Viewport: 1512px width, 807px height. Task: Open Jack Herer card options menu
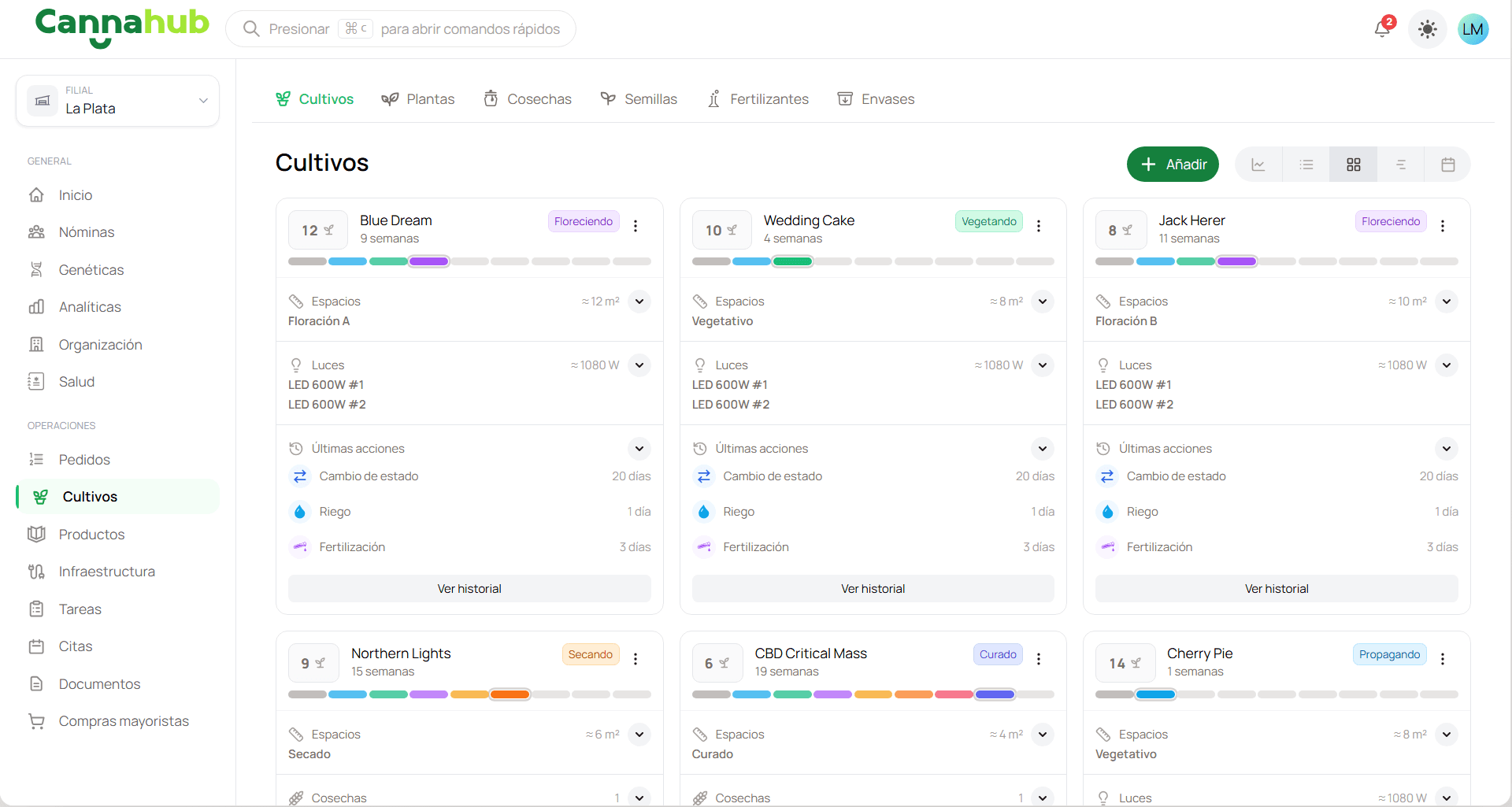(x=1443, y=226)
